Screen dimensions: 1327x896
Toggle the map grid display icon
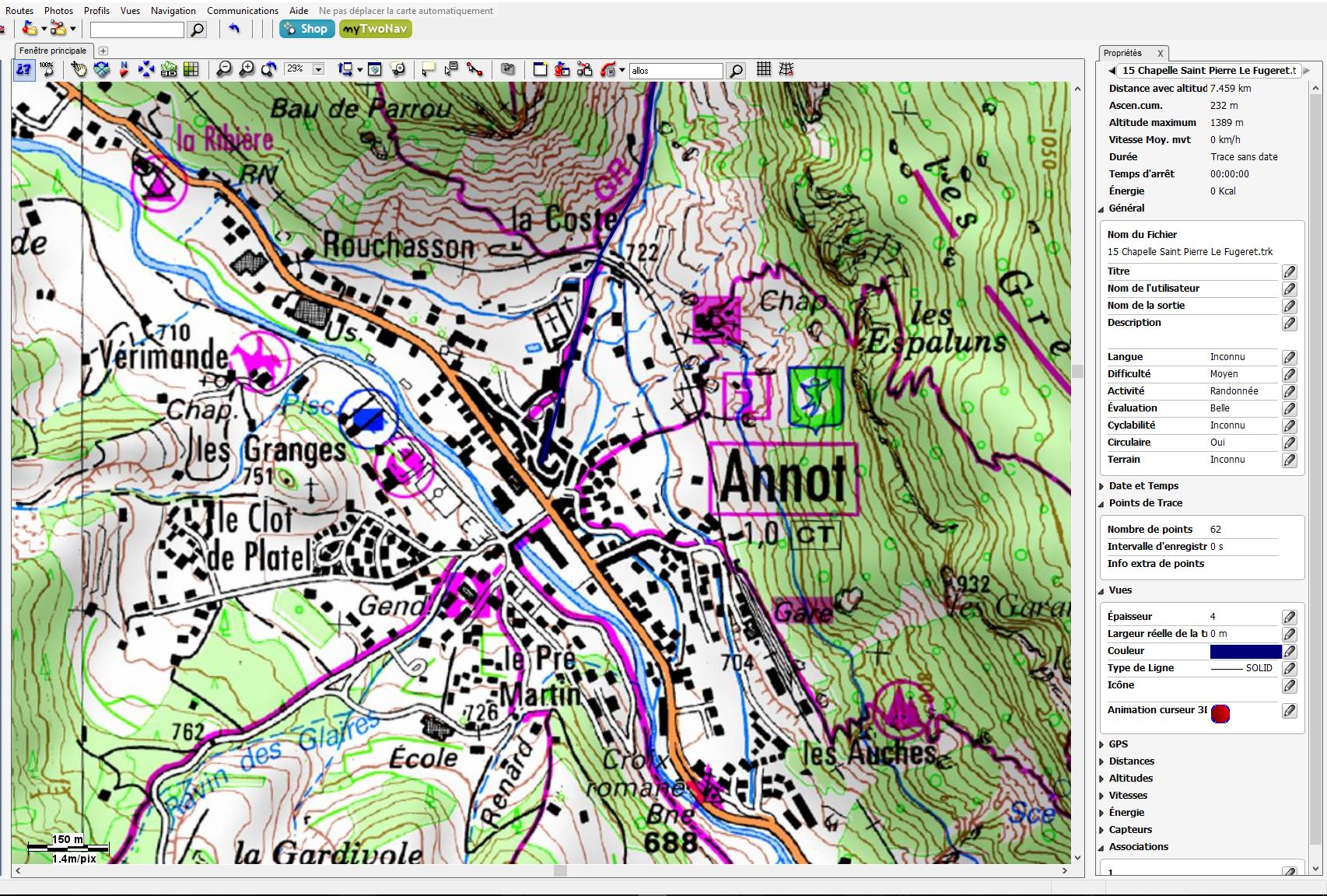[763, 69]
